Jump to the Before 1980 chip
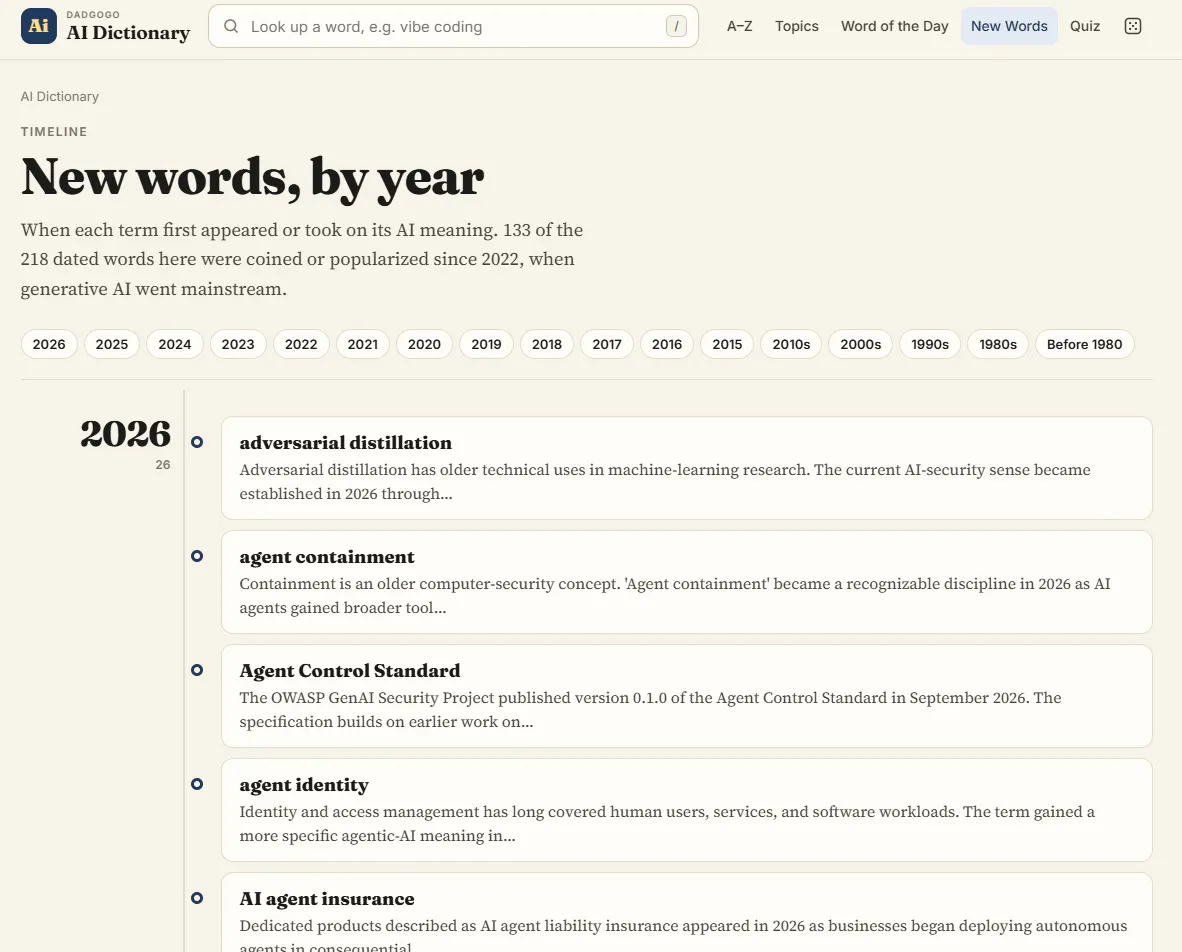1182x952 pixels. pyautogui.click(x=1085, y=344)
